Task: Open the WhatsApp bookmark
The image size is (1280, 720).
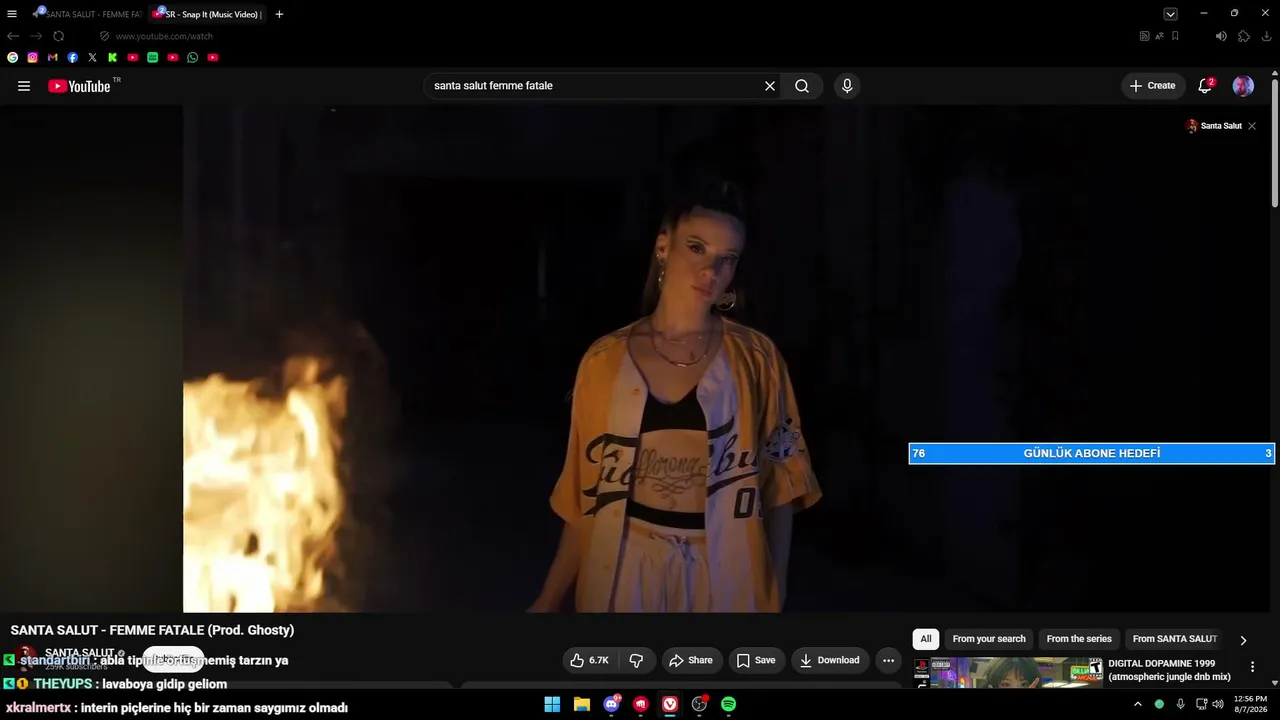Action: pos(193,58)
